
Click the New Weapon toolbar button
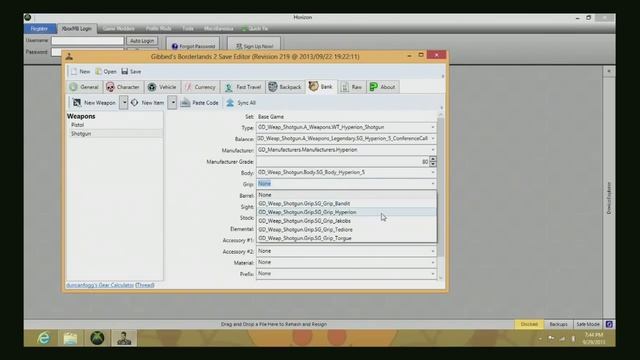pos(94,103)
